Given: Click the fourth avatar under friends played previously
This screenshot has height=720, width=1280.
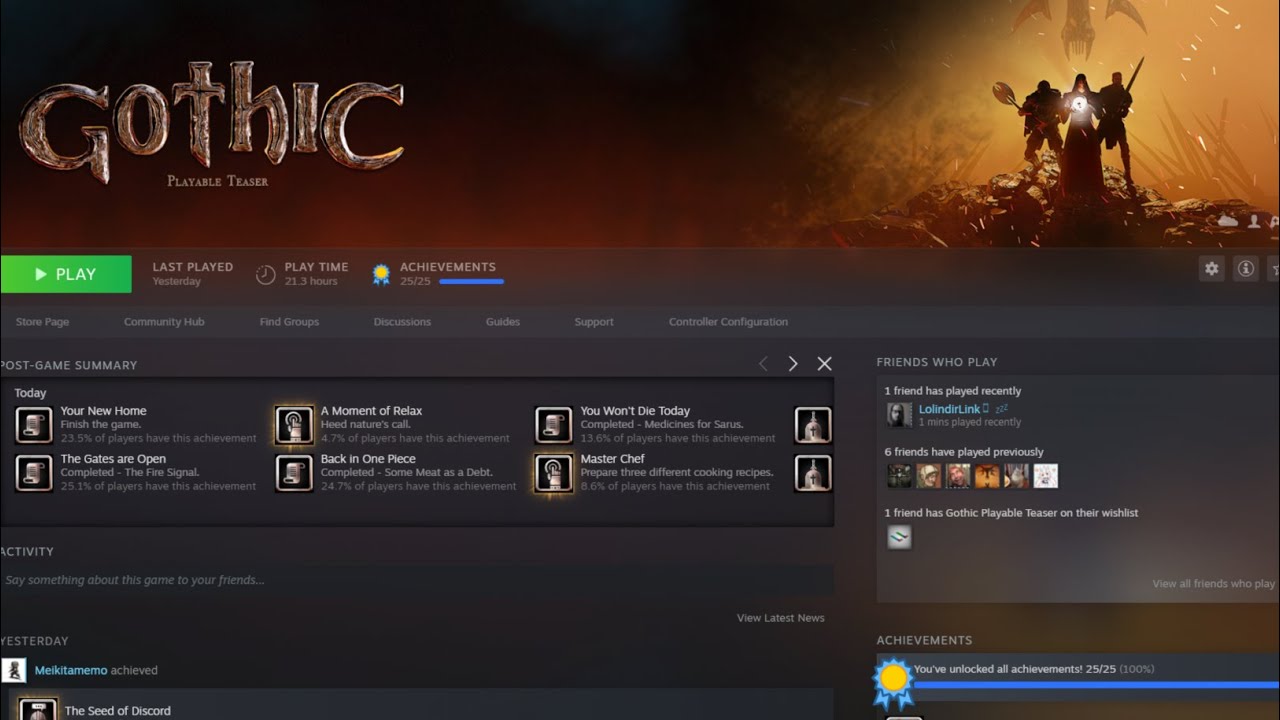Looking at the screenshot, I should [987, 476].
